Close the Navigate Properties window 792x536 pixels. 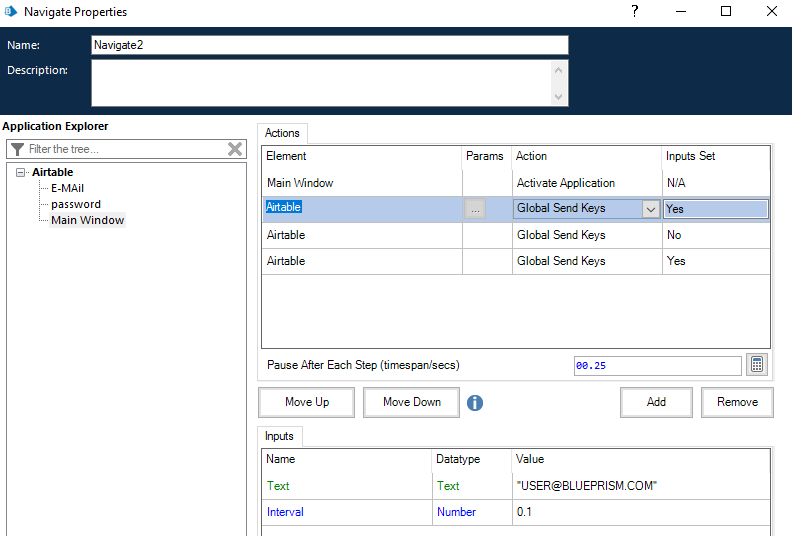pyautogui.click(x=771, y=11)
